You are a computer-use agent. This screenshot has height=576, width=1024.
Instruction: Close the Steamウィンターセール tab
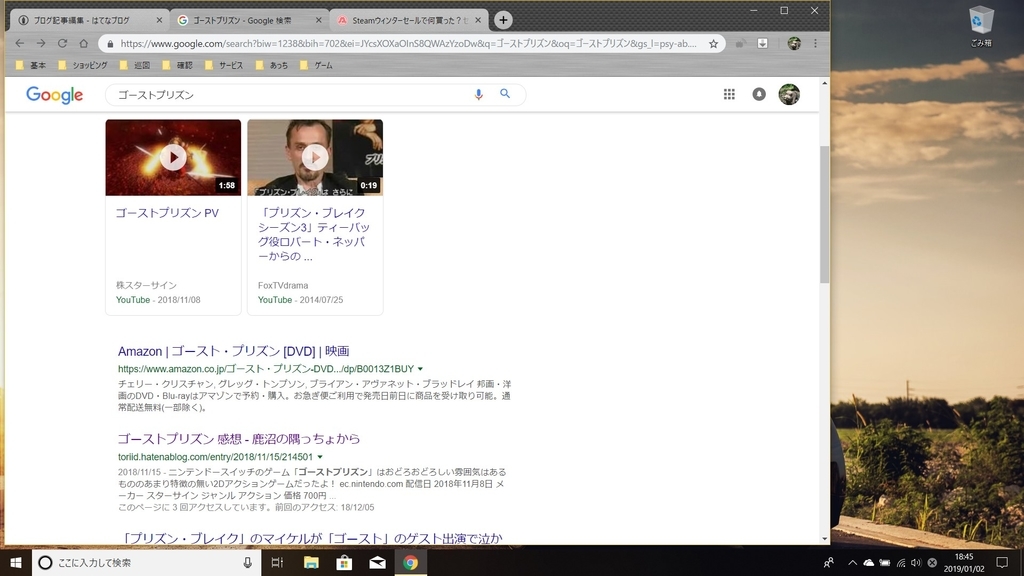(478, 20)
